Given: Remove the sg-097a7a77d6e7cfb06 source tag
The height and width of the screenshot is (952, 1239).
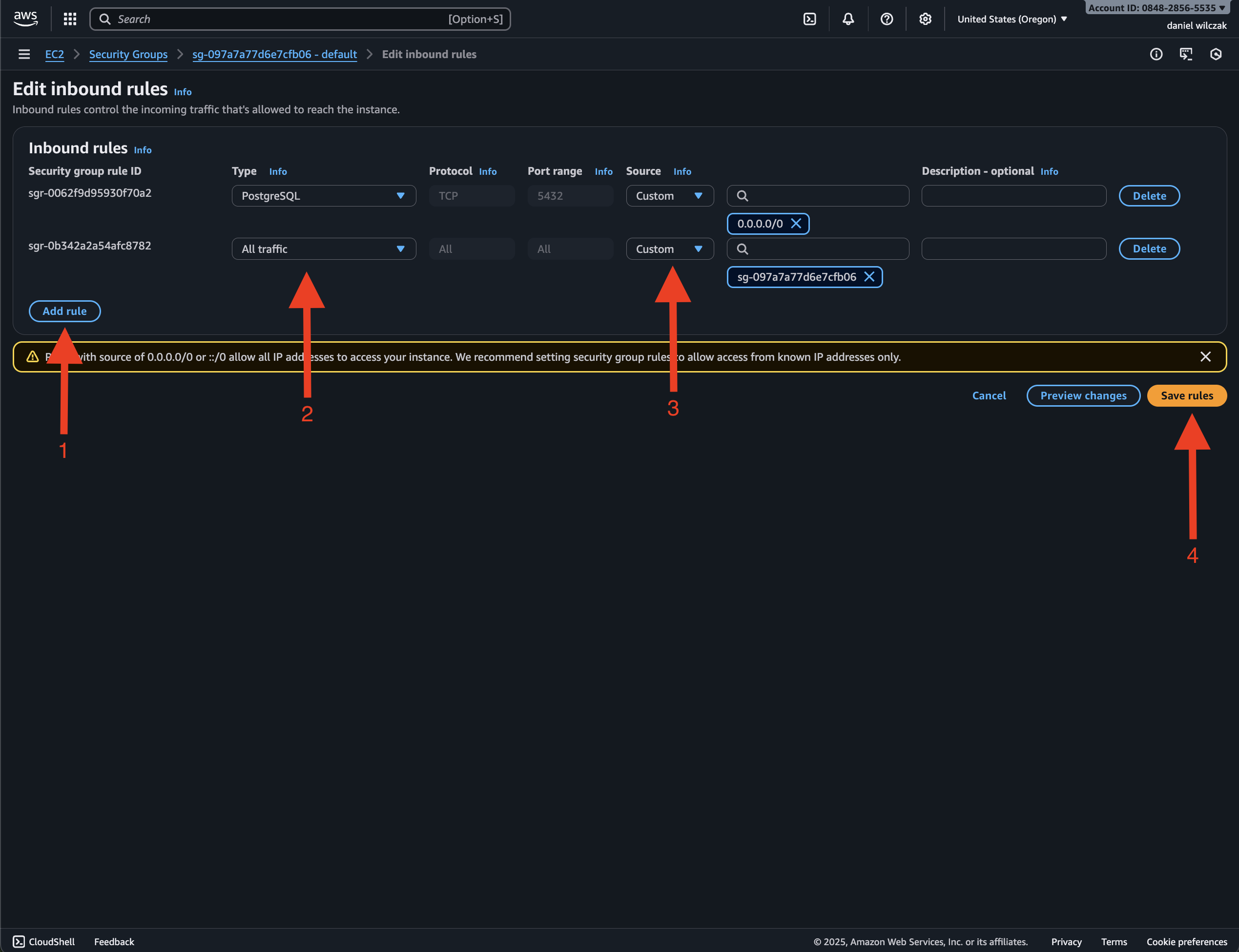Looking at the screenshot, I should [x=869, y=276].
